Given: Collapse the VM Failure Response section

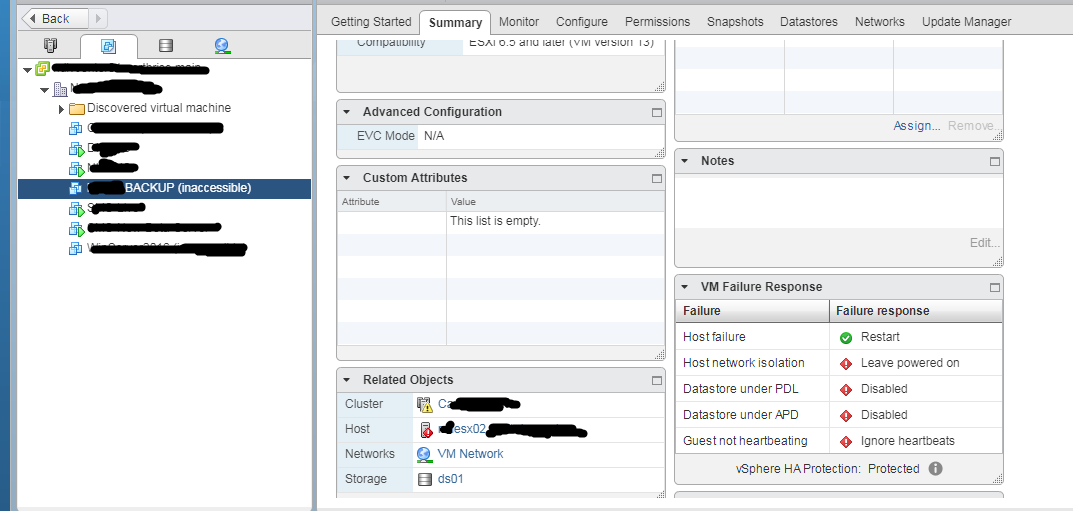Looking at the screenshot, I should tap(685, 287).
